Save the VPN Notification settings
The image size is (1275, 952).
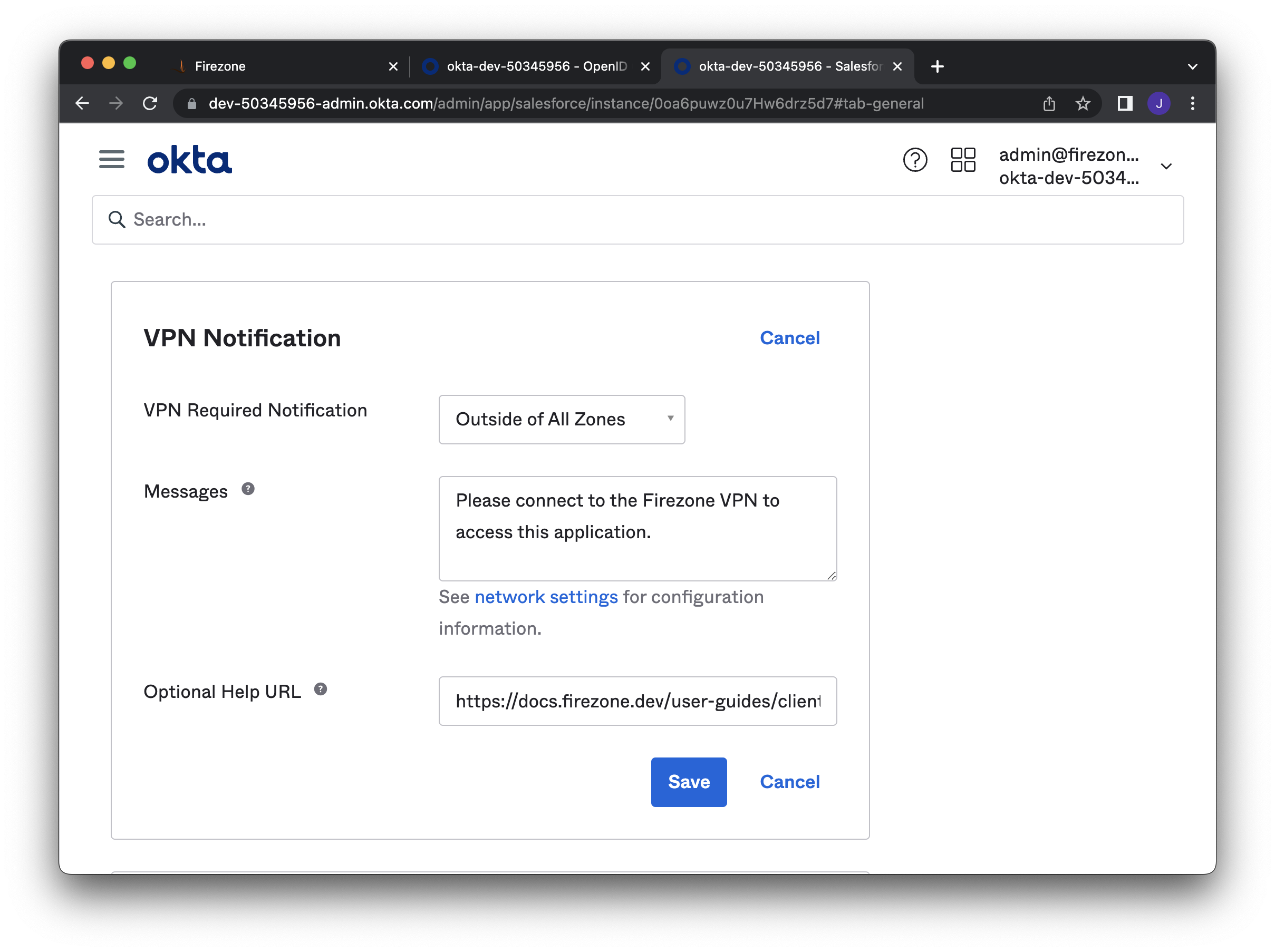[688, 782]
